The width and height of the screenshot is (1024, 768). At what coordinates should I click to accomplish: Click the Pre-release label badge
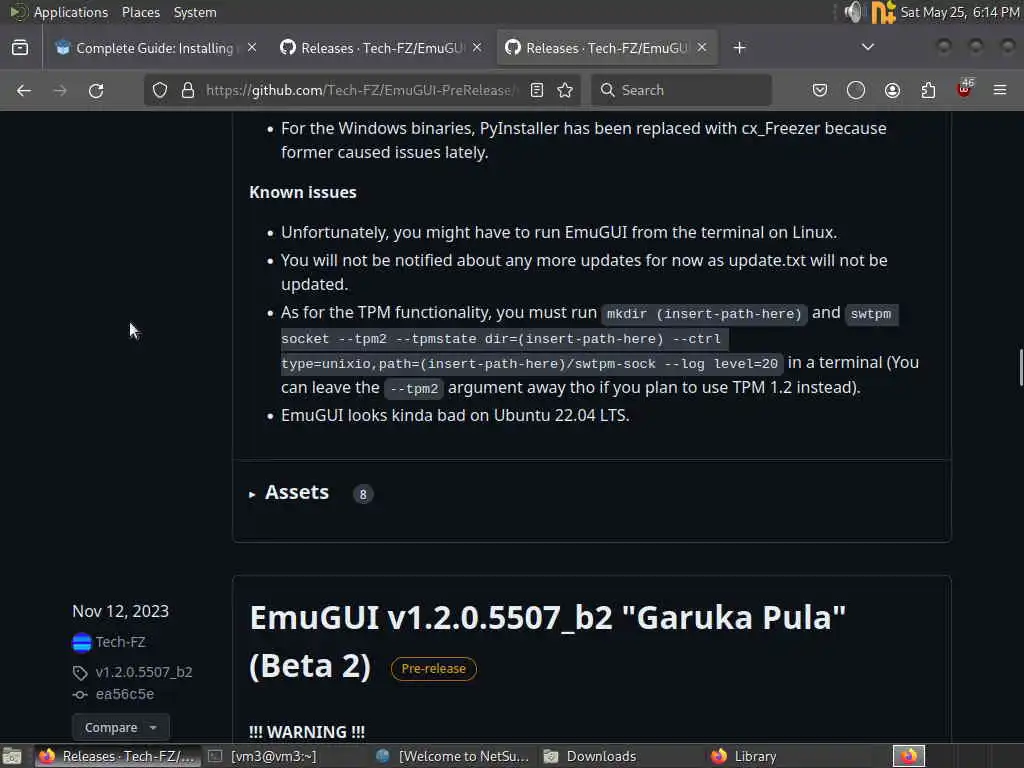pyautogui.click(x=434, y=669)
